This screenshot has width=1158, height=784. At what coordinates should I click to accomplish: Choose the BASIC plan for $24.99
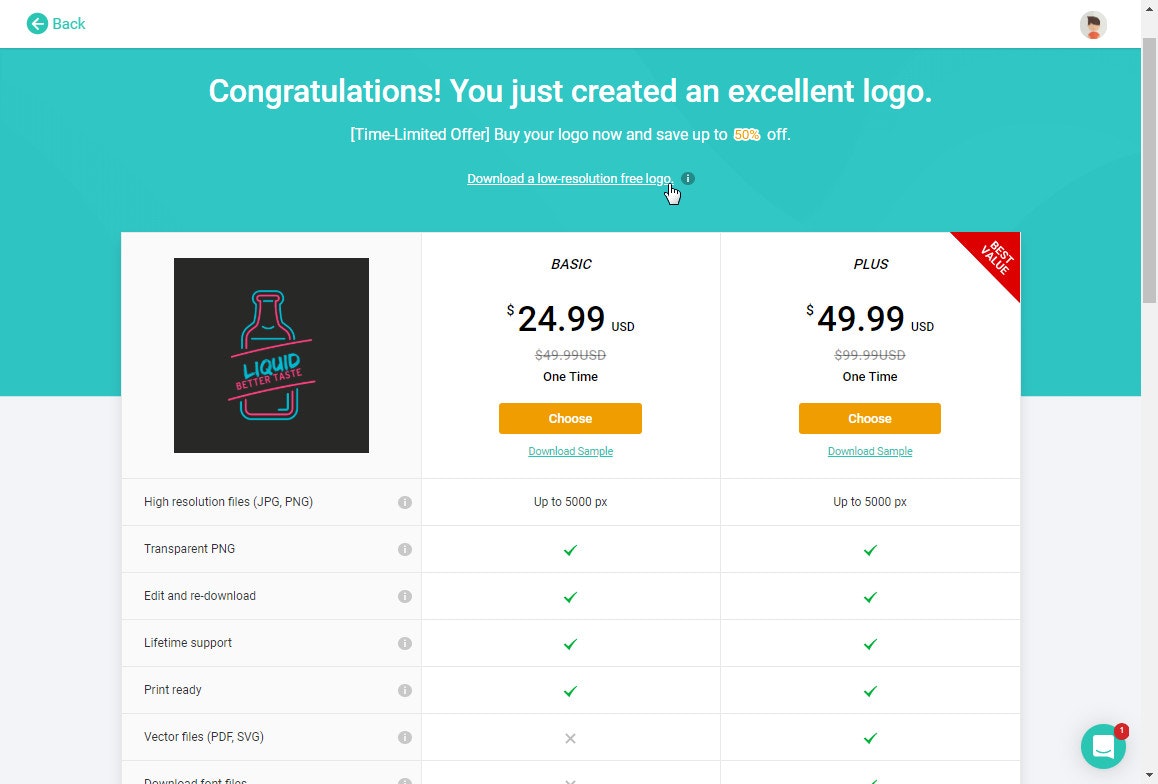[x=570, y=418]
